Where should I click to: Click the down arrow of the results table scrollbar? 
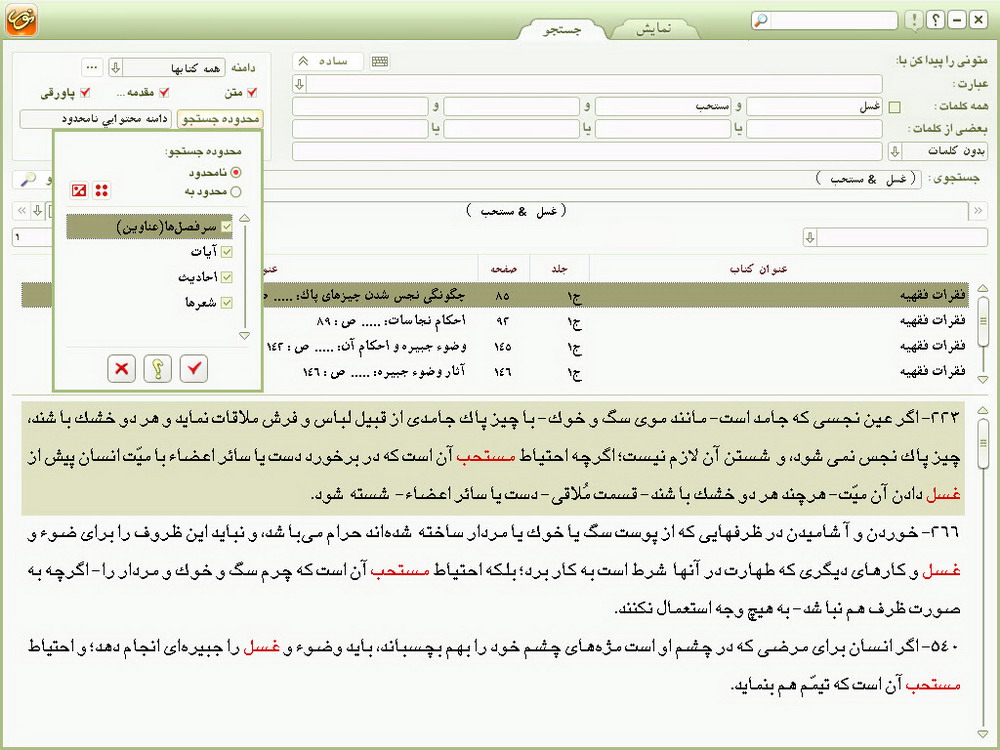coord(983,379)
